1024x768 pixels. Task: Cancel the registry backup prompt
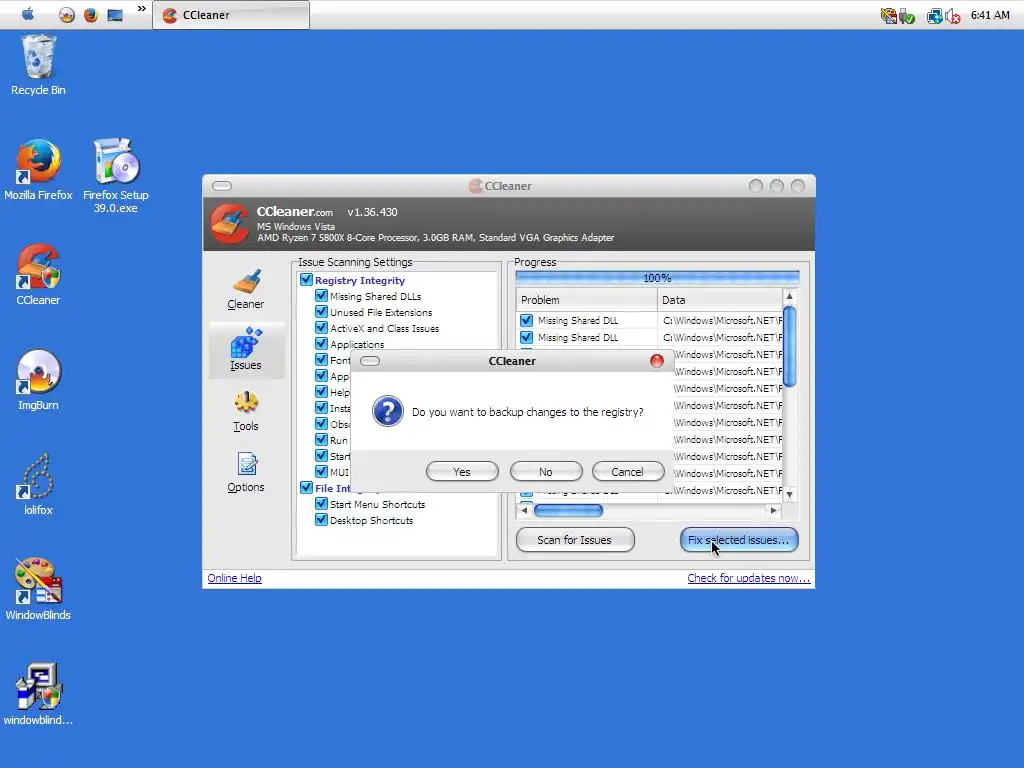628,472
